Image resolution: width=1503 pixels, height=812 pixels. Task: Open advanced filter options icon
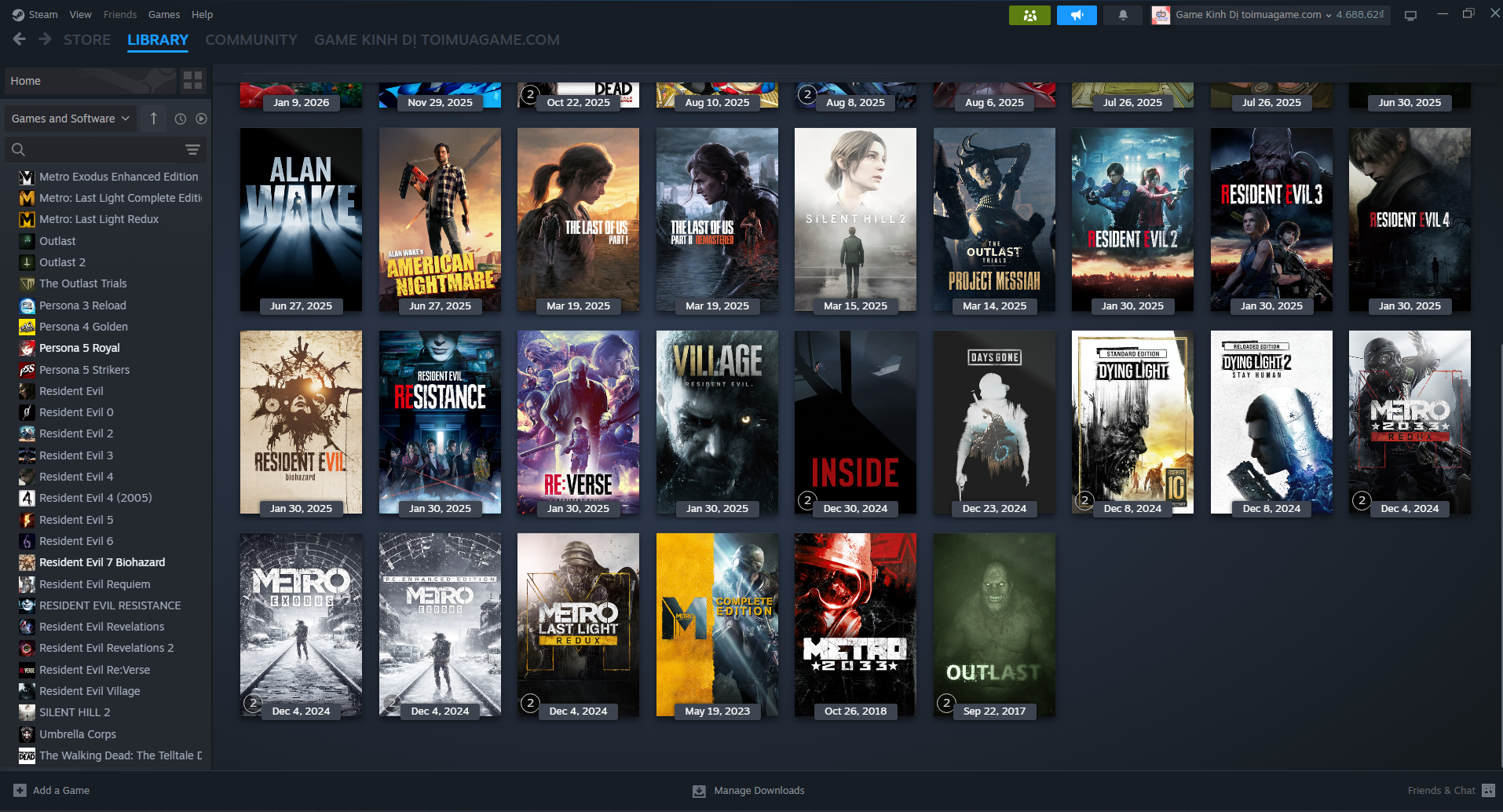[x=192, y=149]
